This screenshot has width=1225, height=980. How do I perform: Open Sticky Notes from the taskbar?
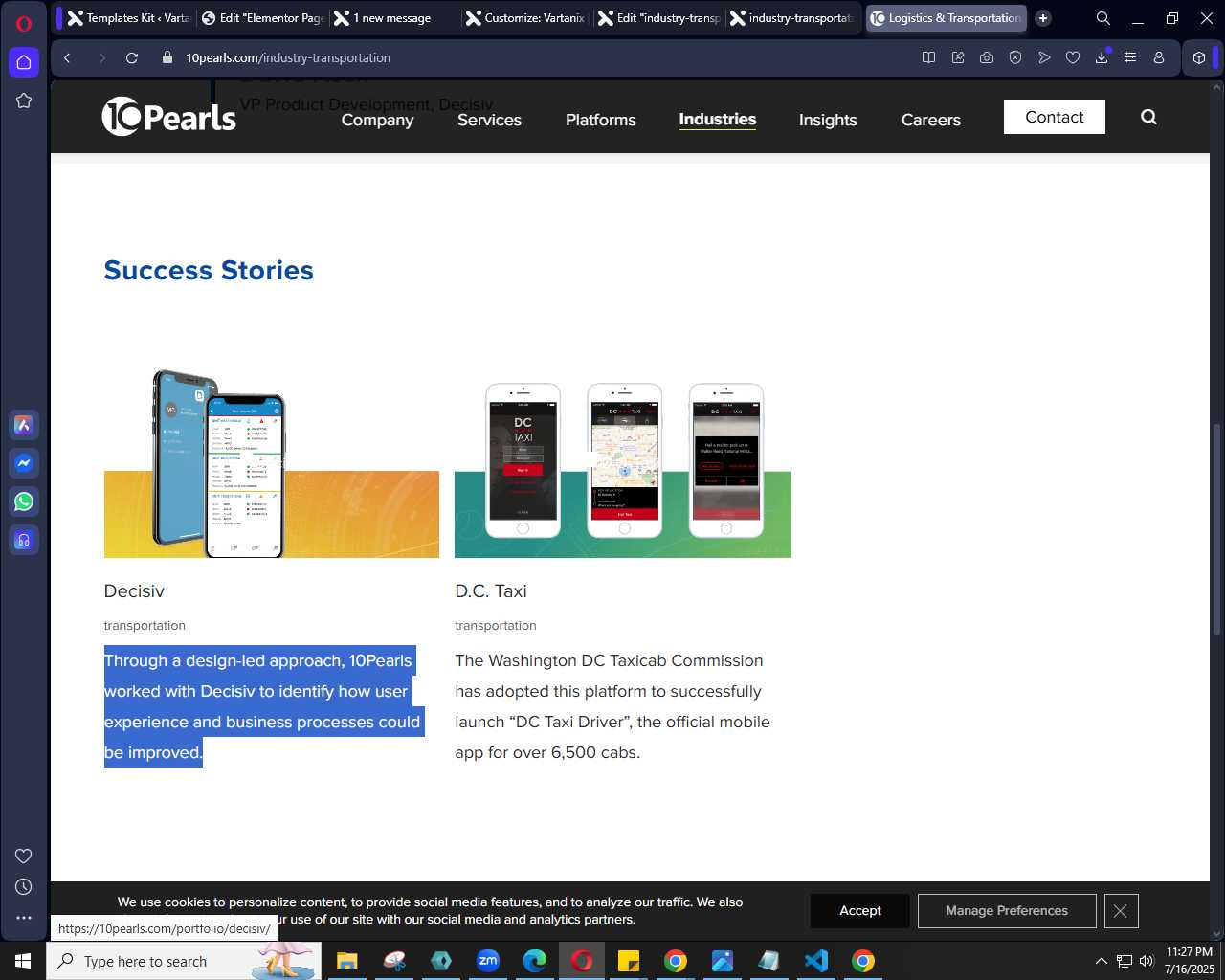[629, 961]
